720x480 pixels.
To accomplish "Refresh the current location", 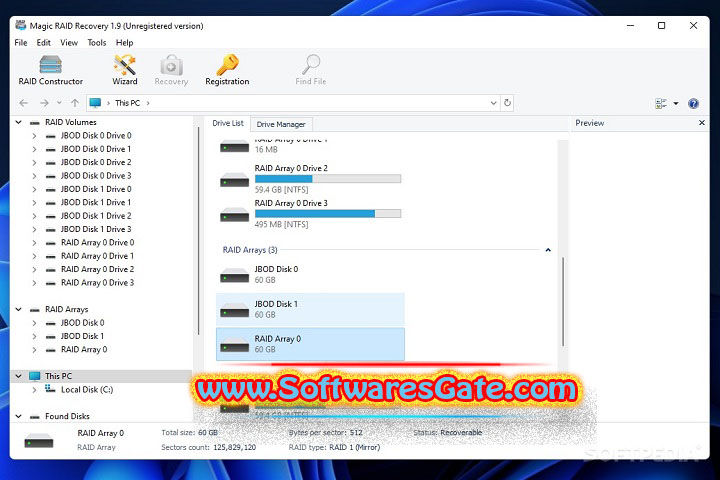I will tap(507, 103).
